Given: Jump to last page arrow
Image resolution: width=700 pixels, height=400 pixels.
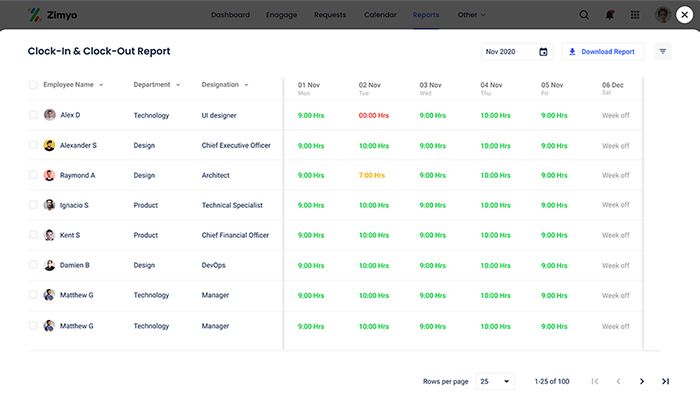Looking at the screenshot, I should click(666, 381).
